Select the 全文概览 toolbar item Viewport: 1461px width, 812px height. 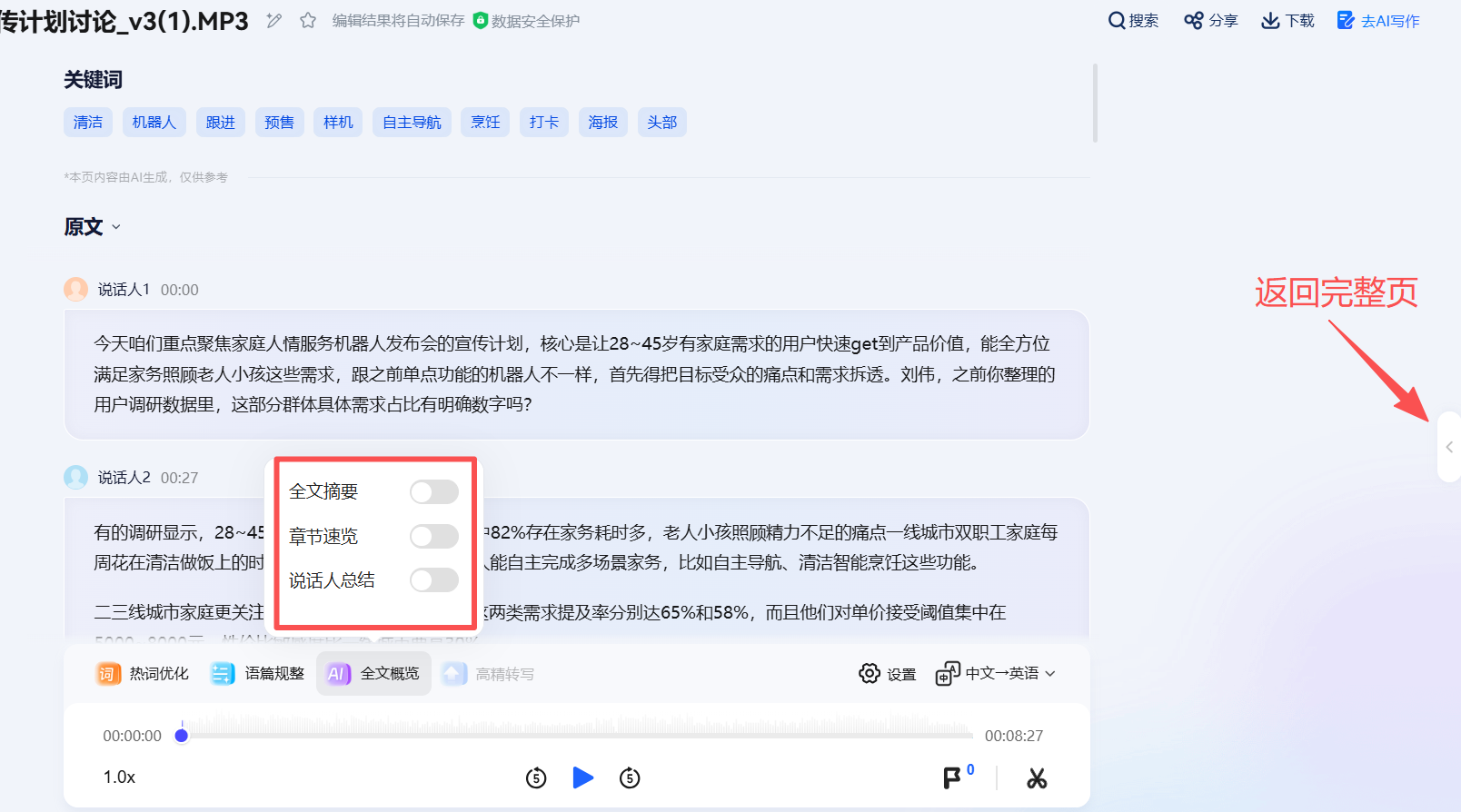(x=373, y=673)
